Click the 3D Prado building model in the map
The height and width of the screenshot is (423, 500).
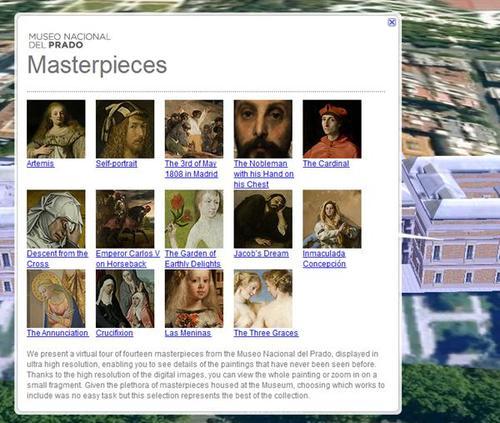[x=451, y=225]
